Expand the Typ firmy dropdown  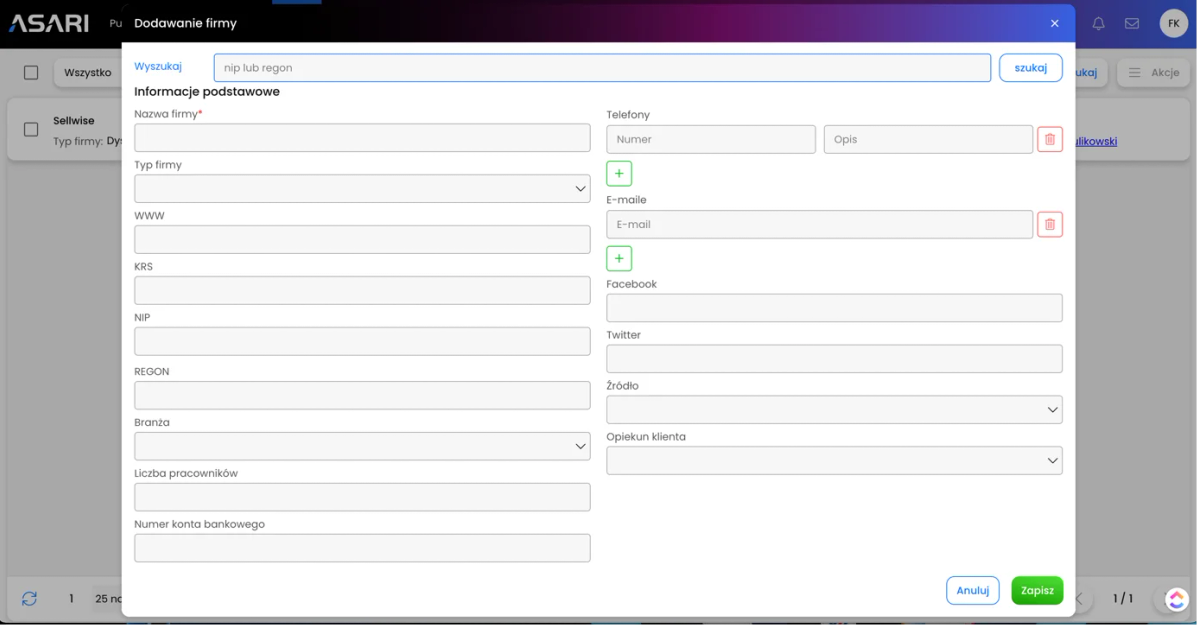pos(362,189)
